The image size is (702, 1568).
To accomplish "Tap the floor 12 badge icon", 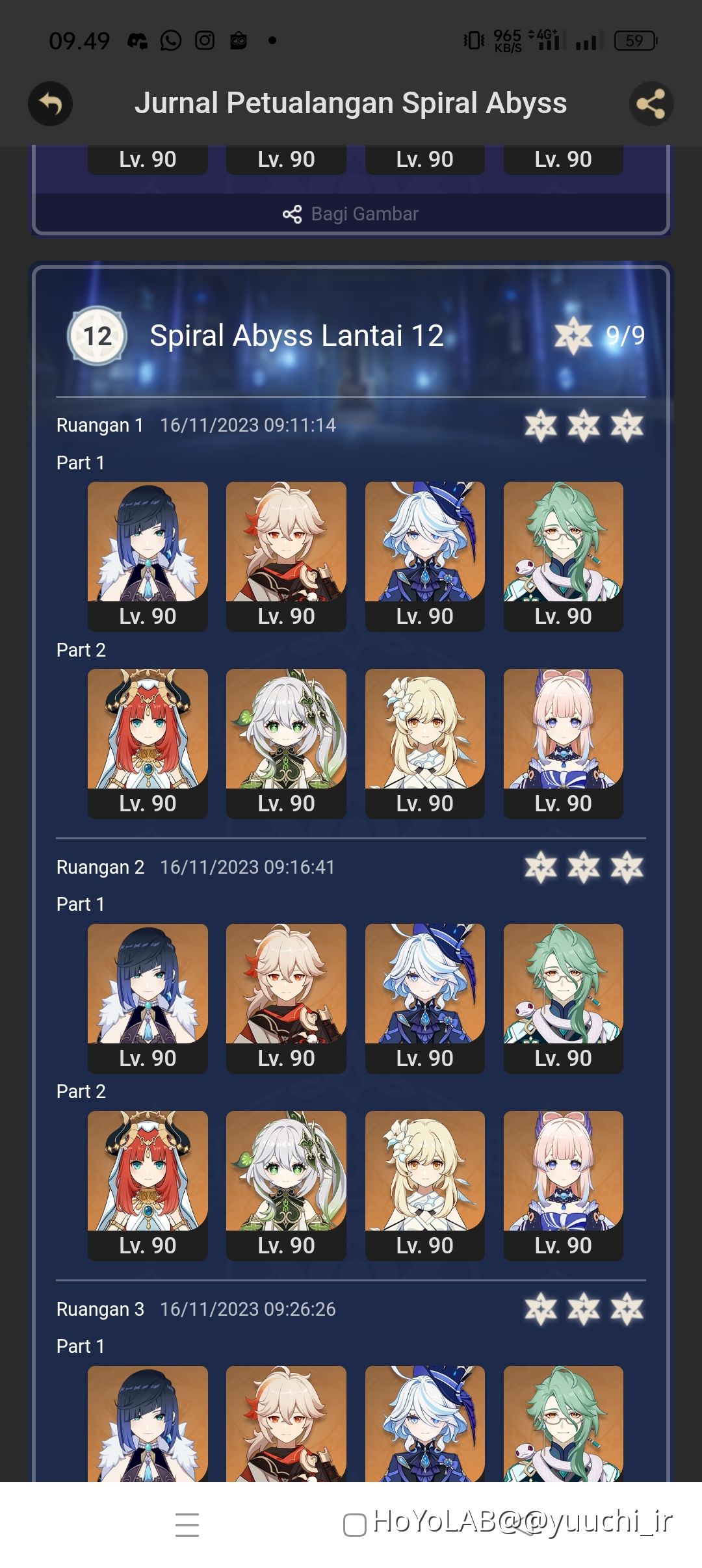I will coord(97,336).
